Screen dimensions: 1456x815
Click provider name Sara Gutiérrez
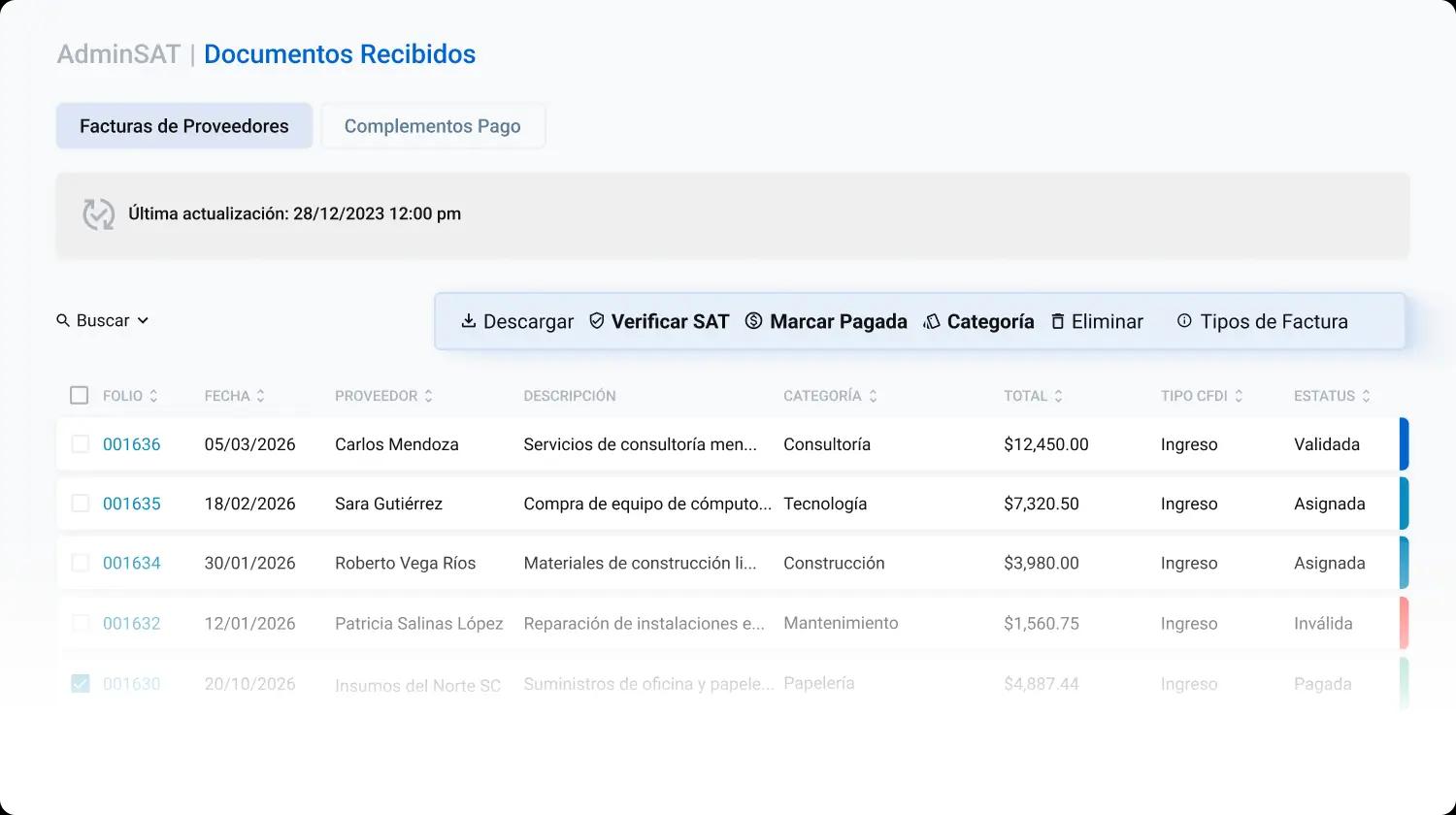(x=388, y=504)
